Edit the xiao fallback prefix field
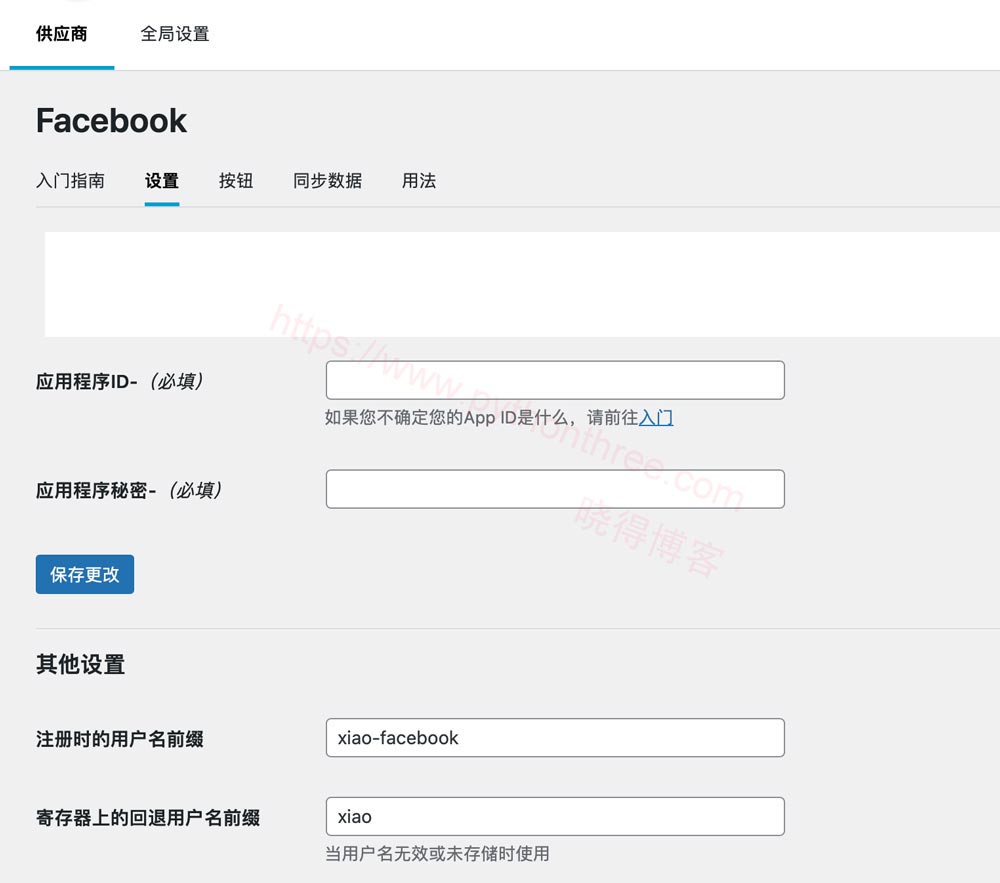 tap(555, 816)
